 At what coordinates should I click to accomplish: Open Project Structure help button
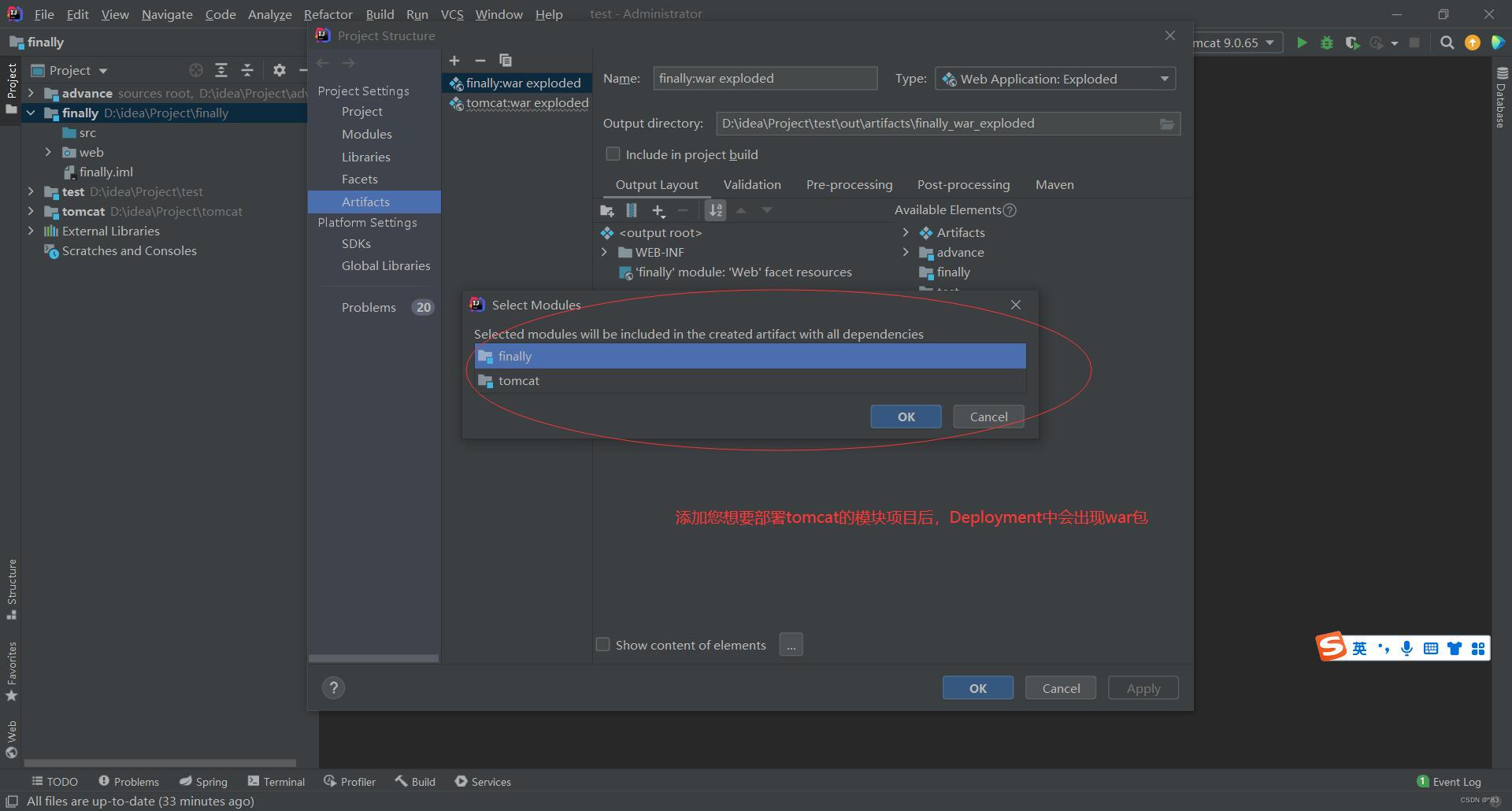click(333, 687)
